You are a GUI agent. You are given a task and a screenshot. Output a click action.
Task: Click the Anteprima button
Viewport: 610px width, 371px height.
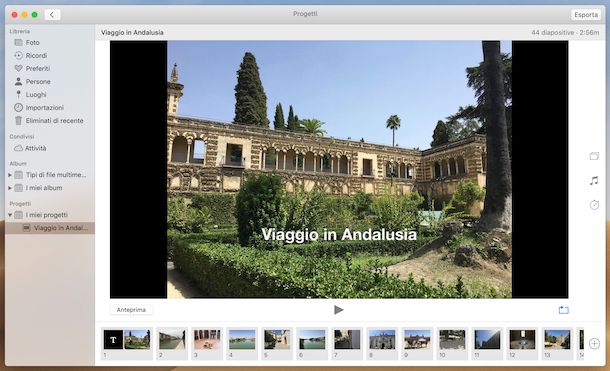click(x=131, y=310)
